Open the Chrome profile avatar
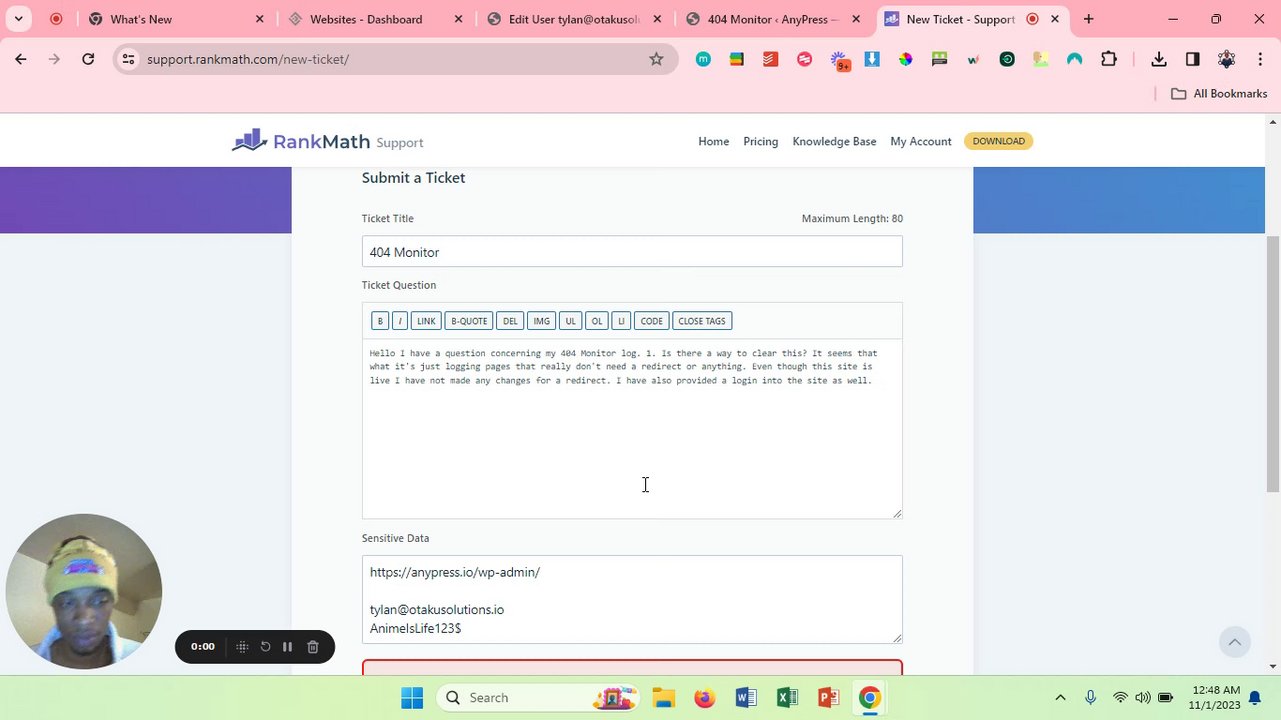Viewport: 1281px width, 720px height. (x=1226, y=59)
